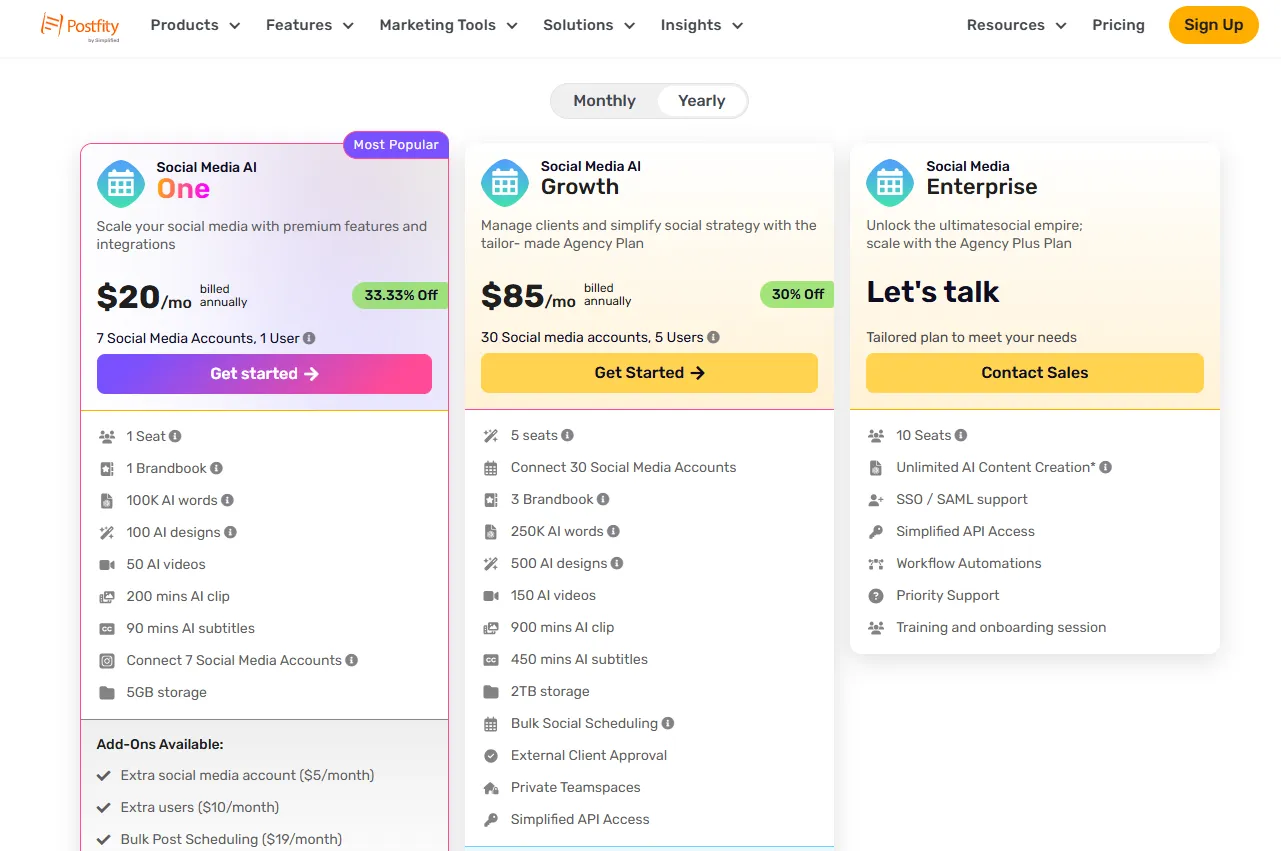Click the Sign Up button
1281x851 pixels.
point(1213,25)
